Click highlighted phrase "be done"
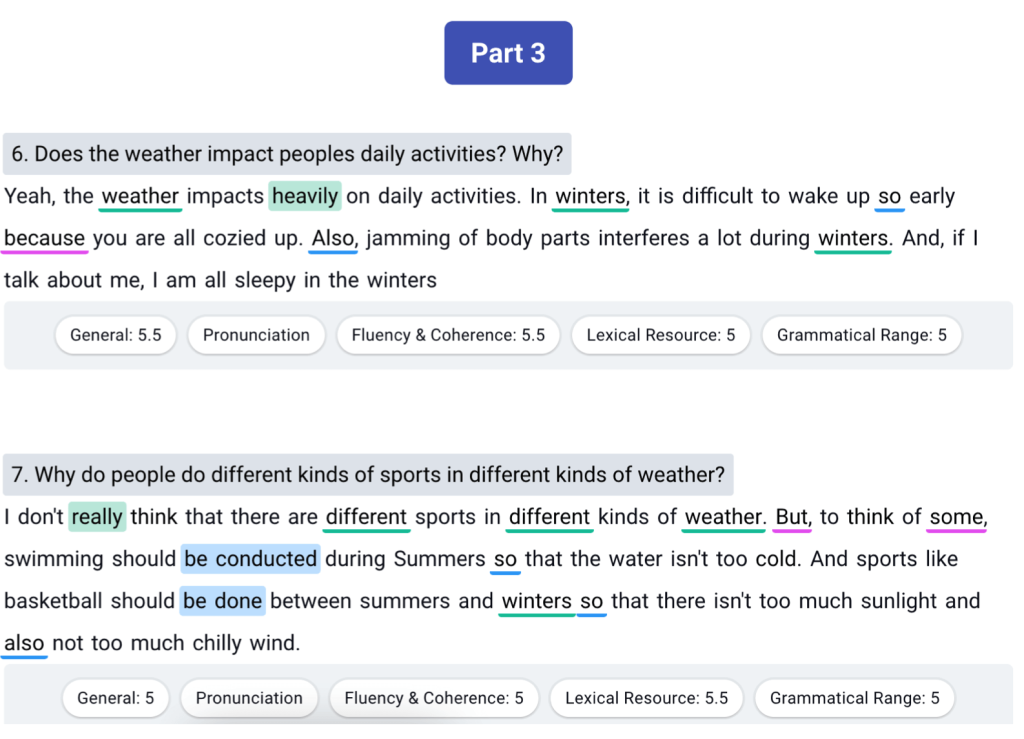The width and height of the screenshot is (1024, 739). [223, 601]
